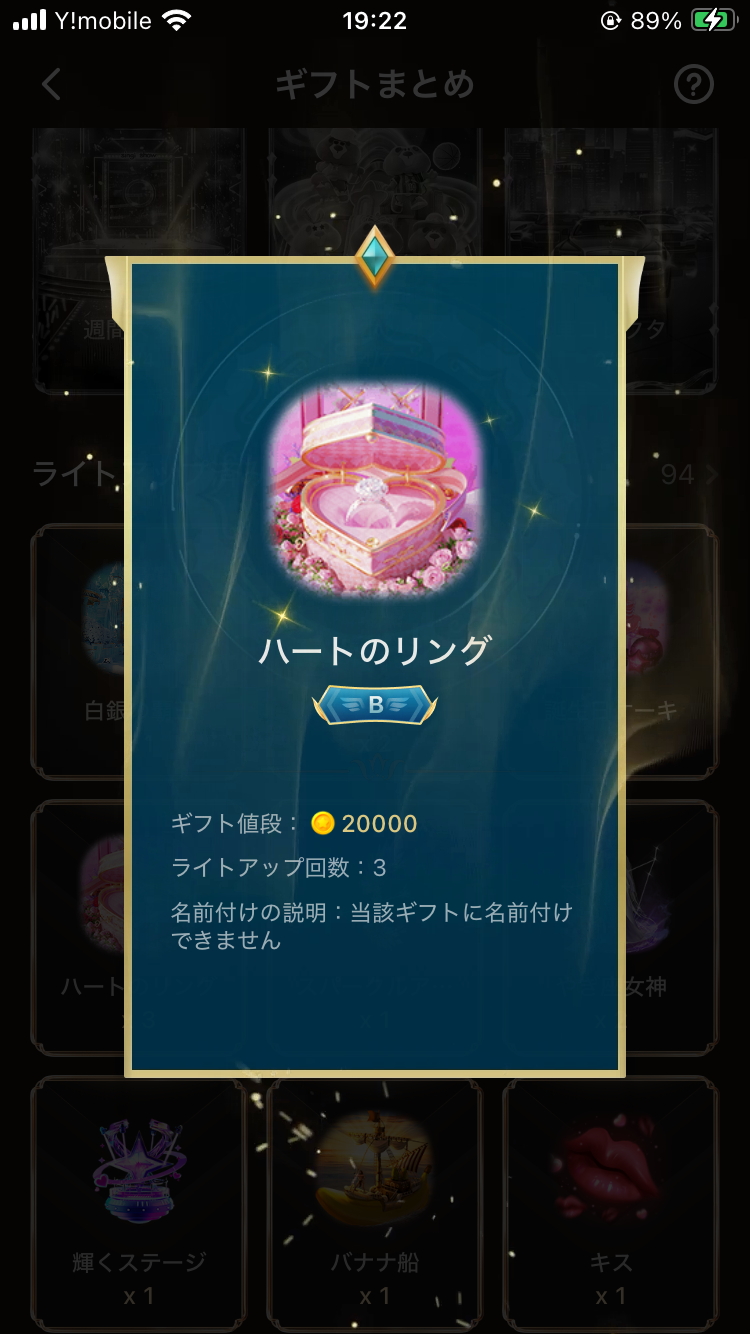Tap the Wi-Fi icon in status bar

click(x=177, y=21)
